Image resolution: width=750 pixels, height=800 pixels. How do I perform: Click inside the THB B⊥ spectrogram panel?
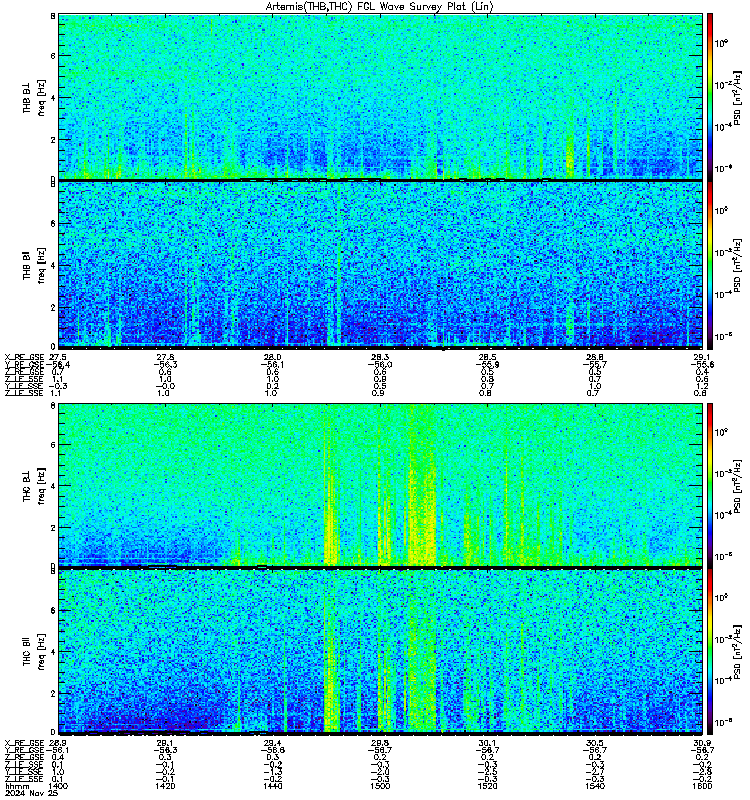click(380, 97)
